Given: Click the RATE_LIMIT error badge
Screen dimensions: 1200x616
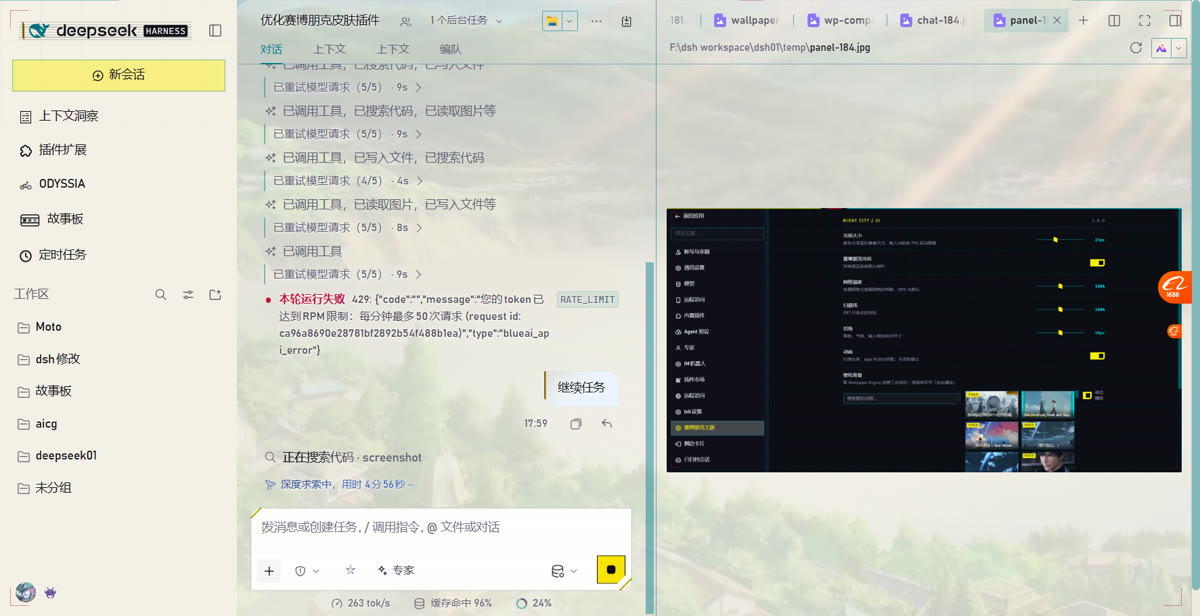Looking at the screenshot, I should (588, 299).
